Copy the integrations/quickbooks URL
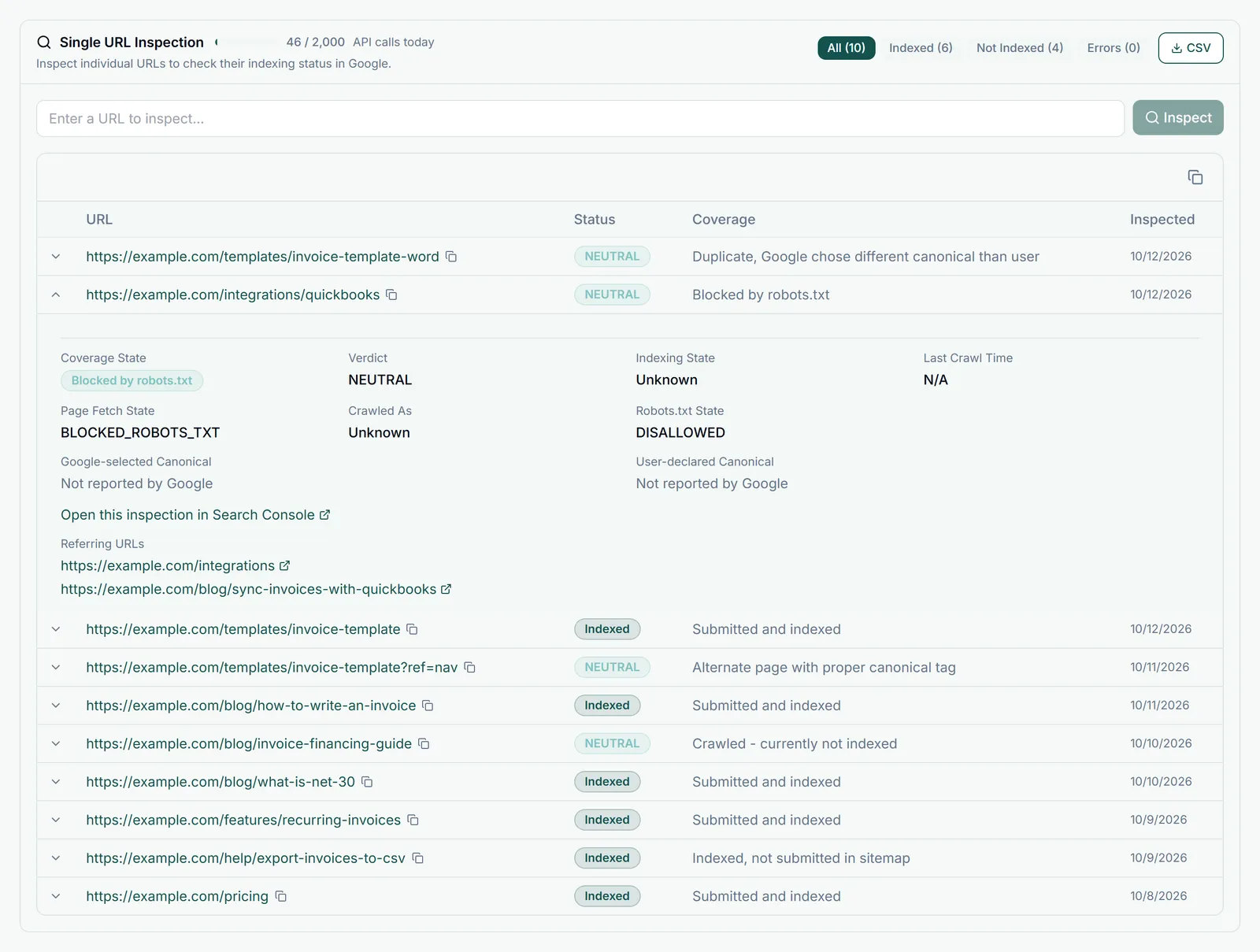 coord(391,294)
